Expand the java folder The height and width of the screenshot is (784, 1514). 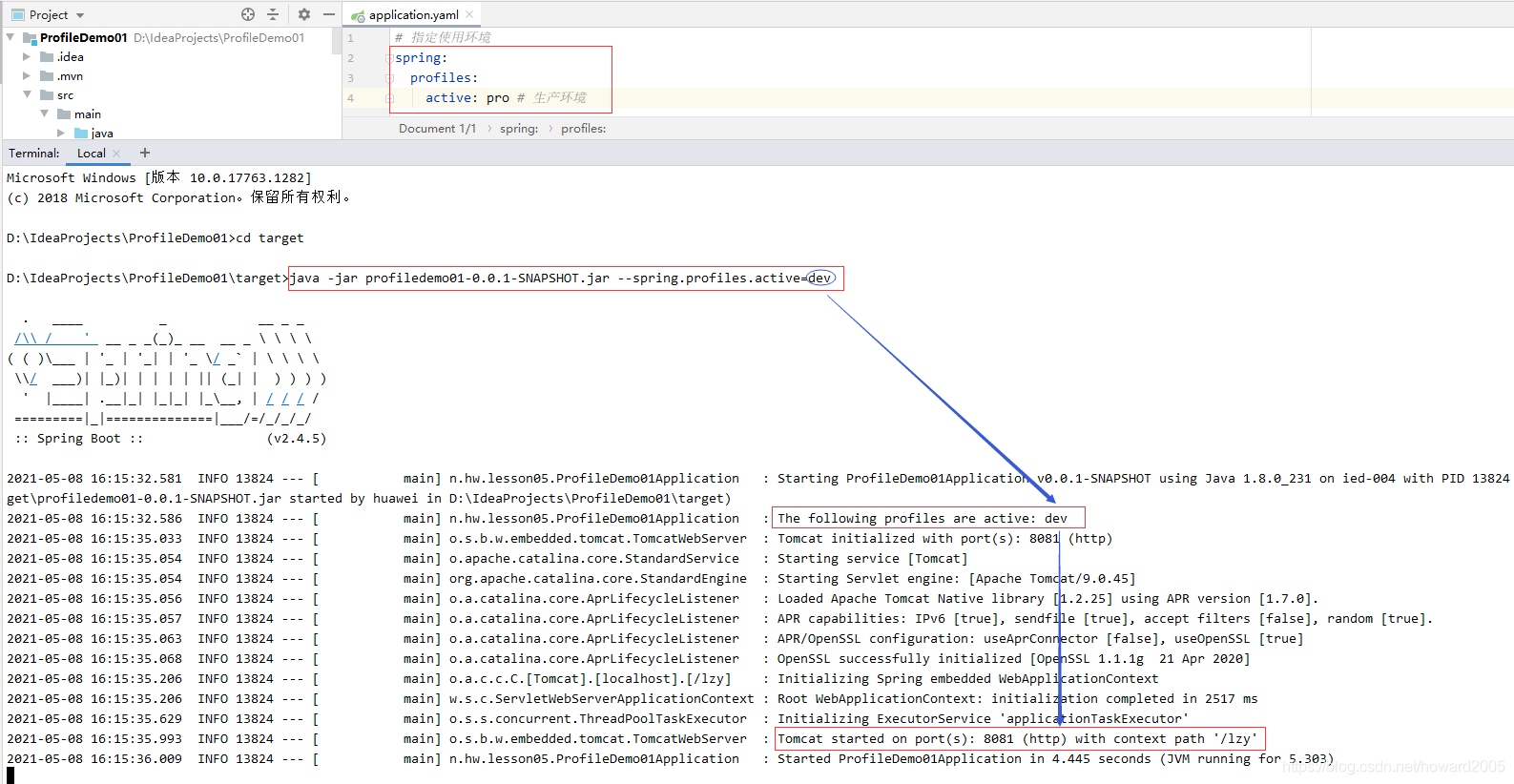(x=61, y=133)
